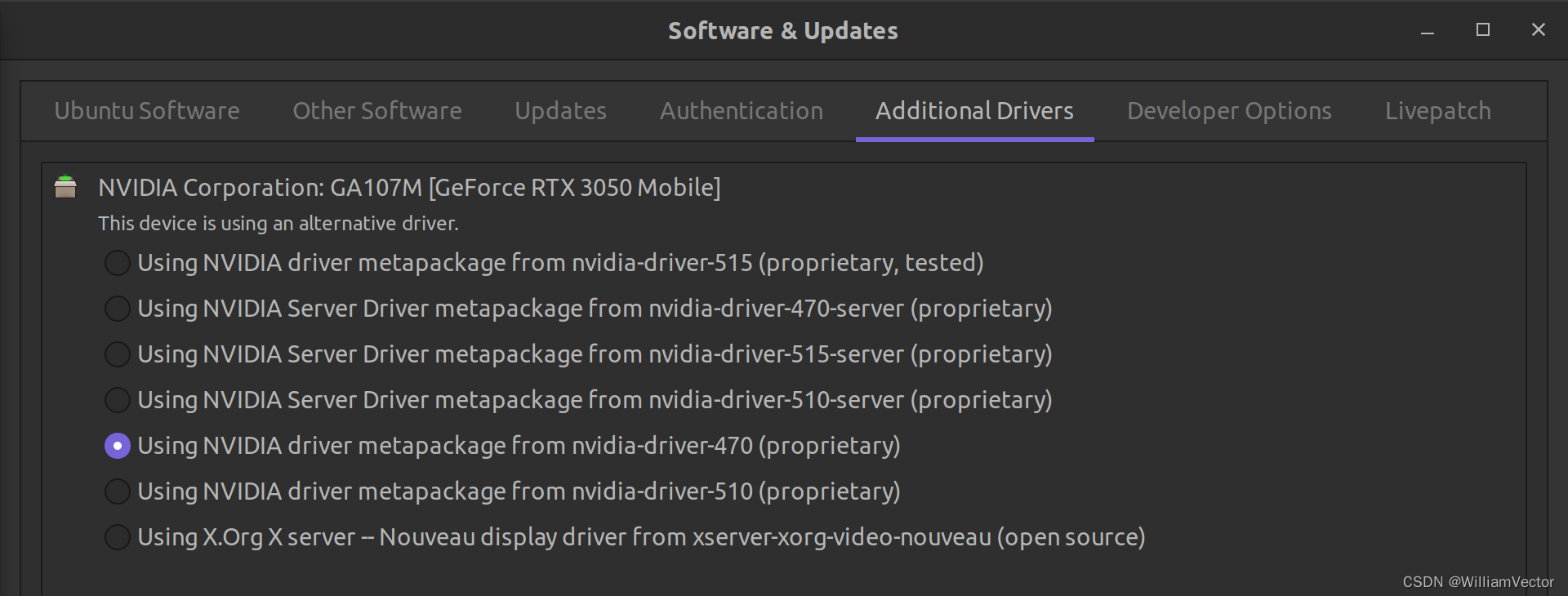Maximize the Software & Updates window
The width and height of the screenshot is (1568, 596).
point(1483,30)
